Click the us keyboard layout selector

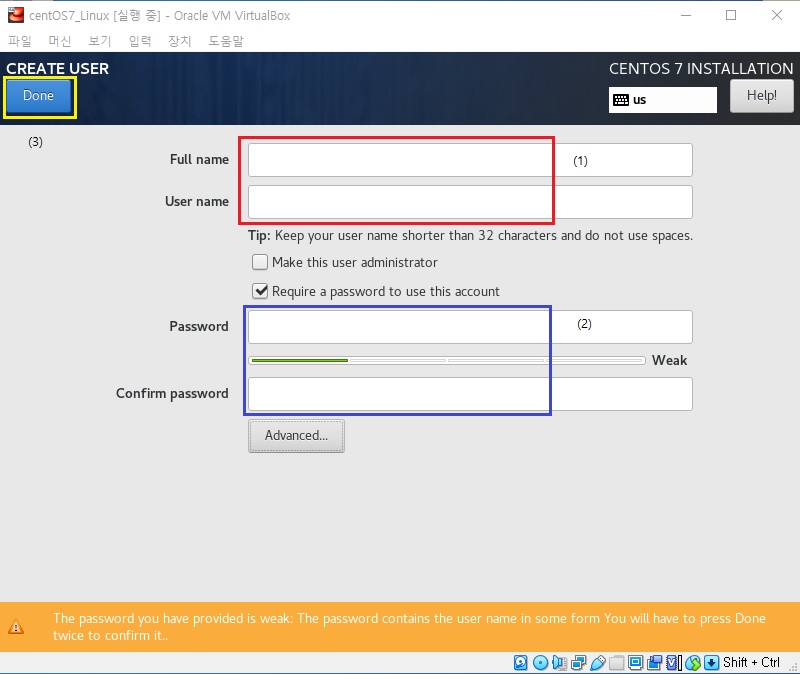click(663, 100)
